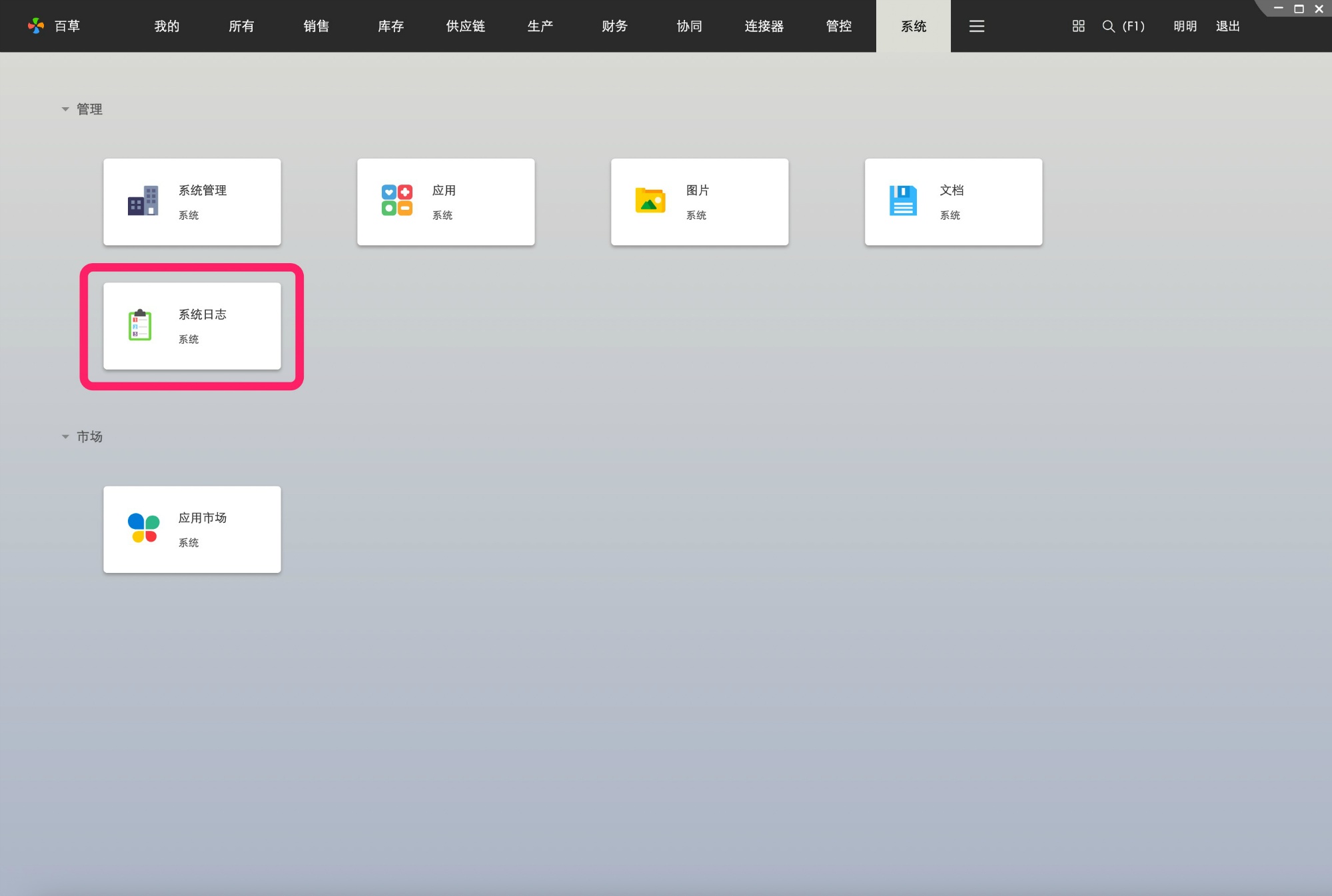
Task: Minimize the application window
Action: 1278,9
